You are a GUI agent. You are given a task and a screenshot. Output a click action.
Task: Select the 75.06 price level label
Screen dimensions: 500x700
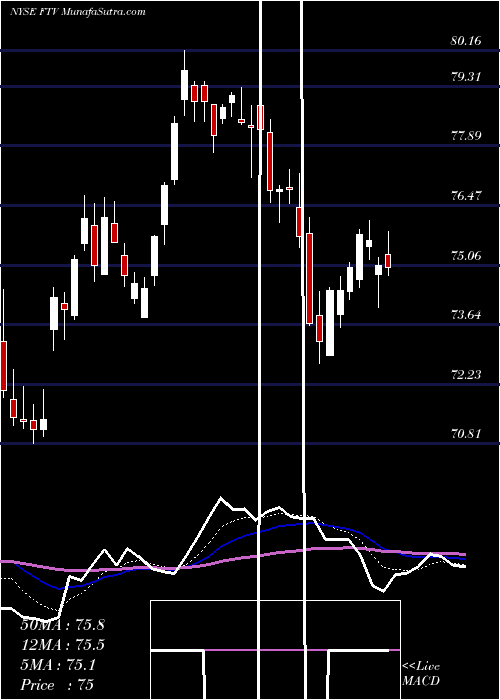tap(466, 256)
